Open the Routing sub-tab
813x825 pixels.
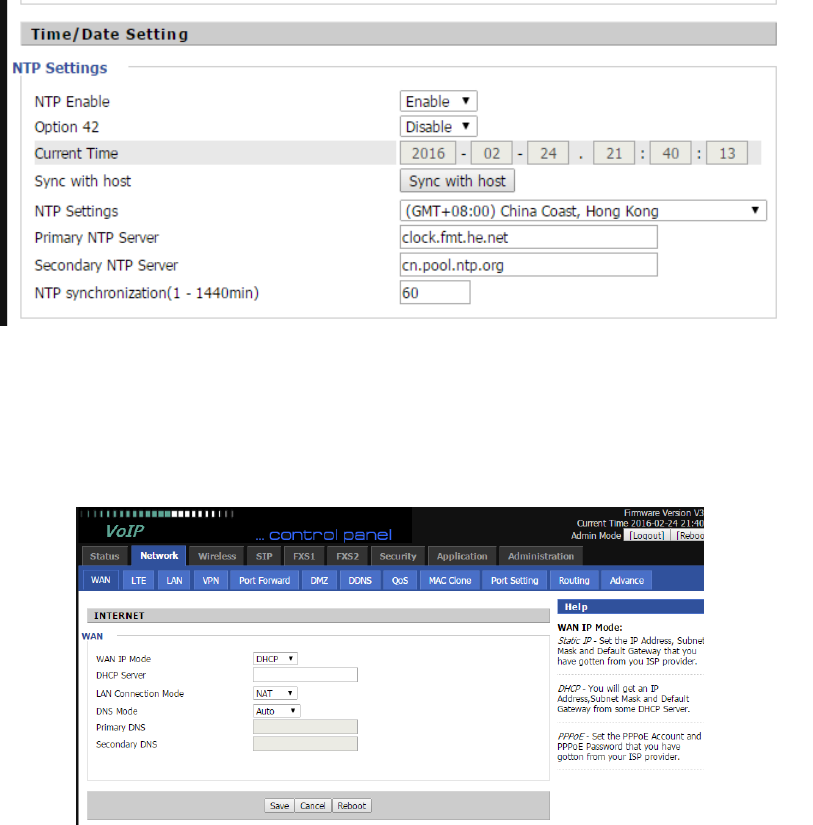pos(574,580)
